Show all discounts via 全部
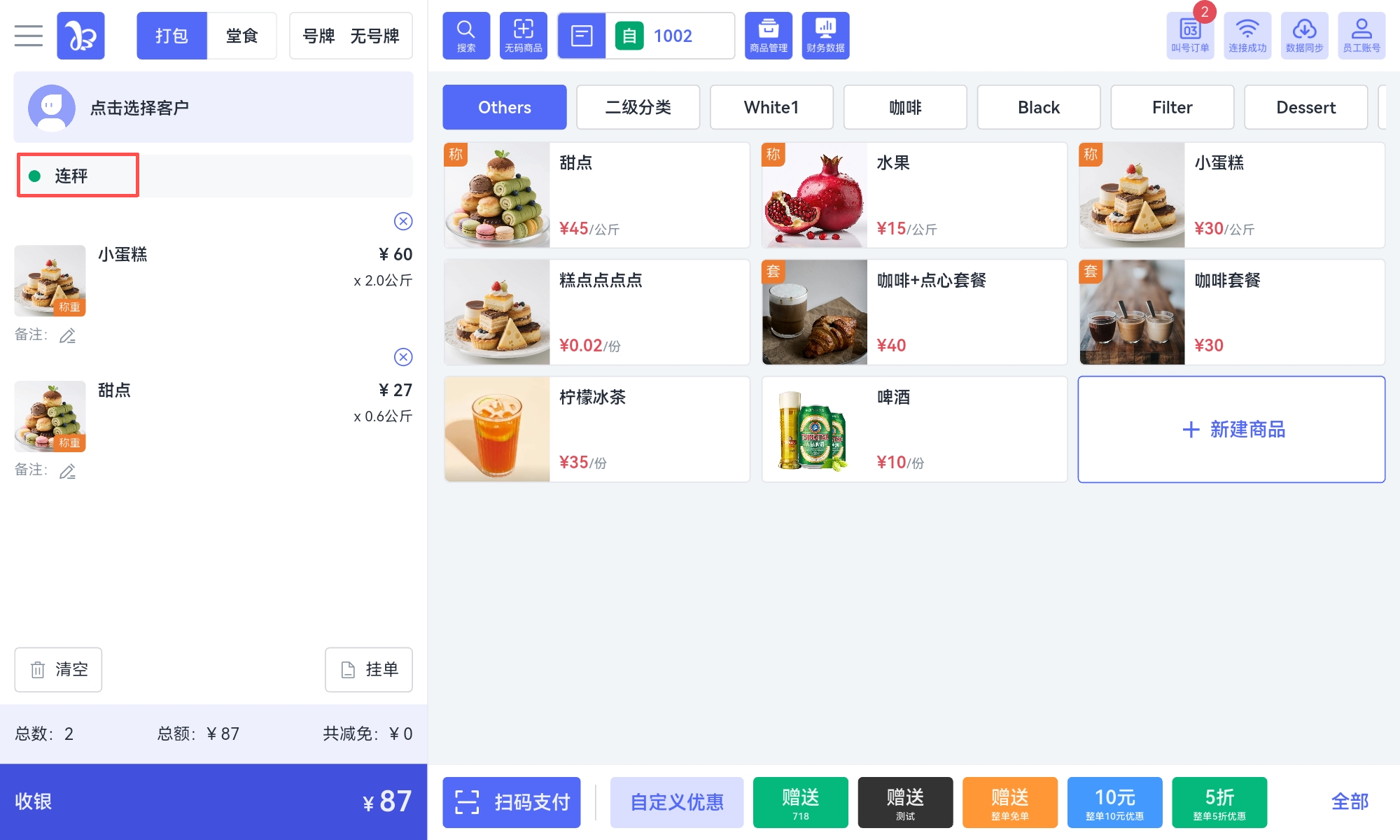This screenshot has height=840, width=1400. pos(1350,801)
